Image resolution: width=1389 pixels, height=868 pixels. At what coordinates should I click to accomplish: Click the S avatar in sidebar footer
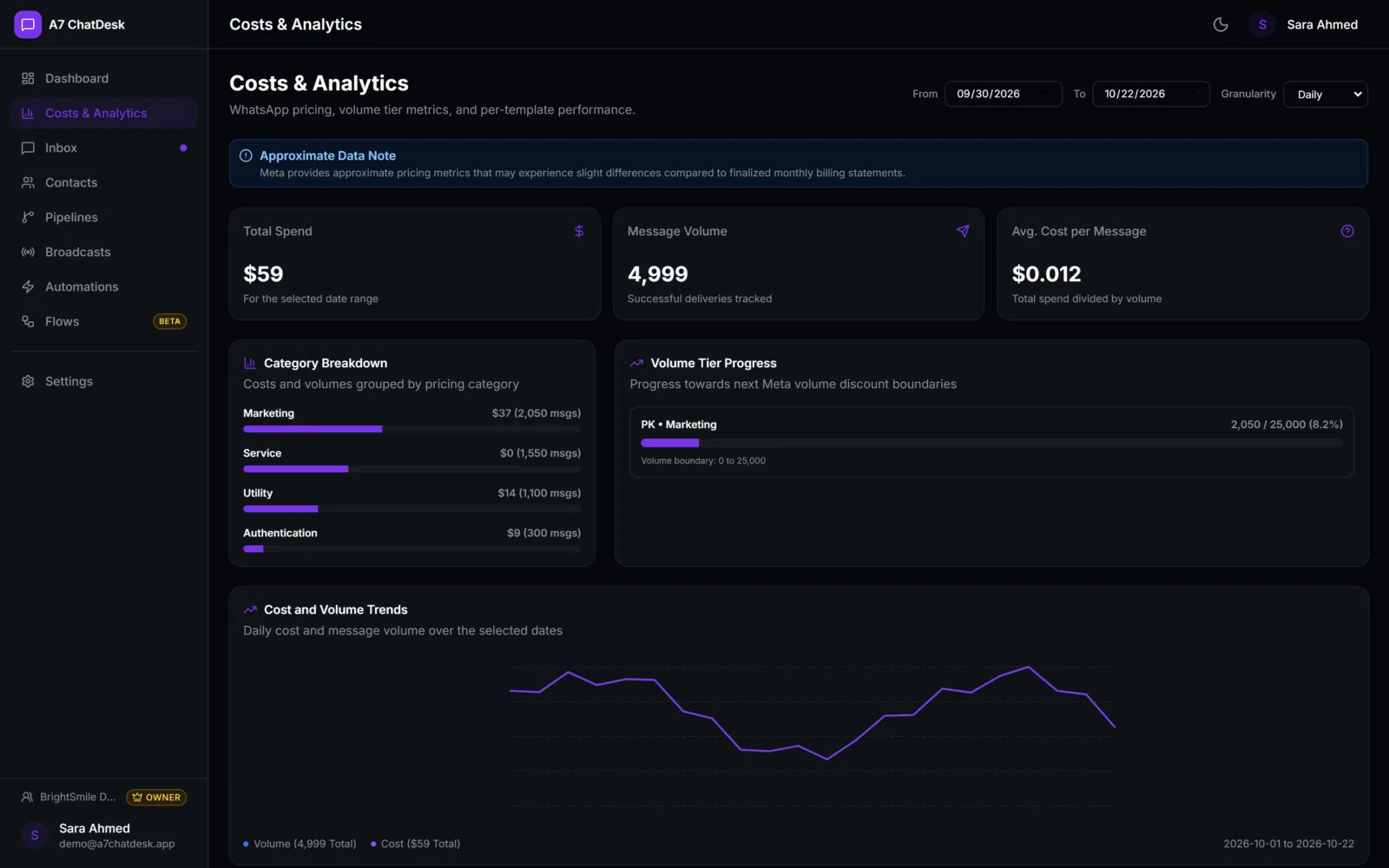tap(35, 835)
